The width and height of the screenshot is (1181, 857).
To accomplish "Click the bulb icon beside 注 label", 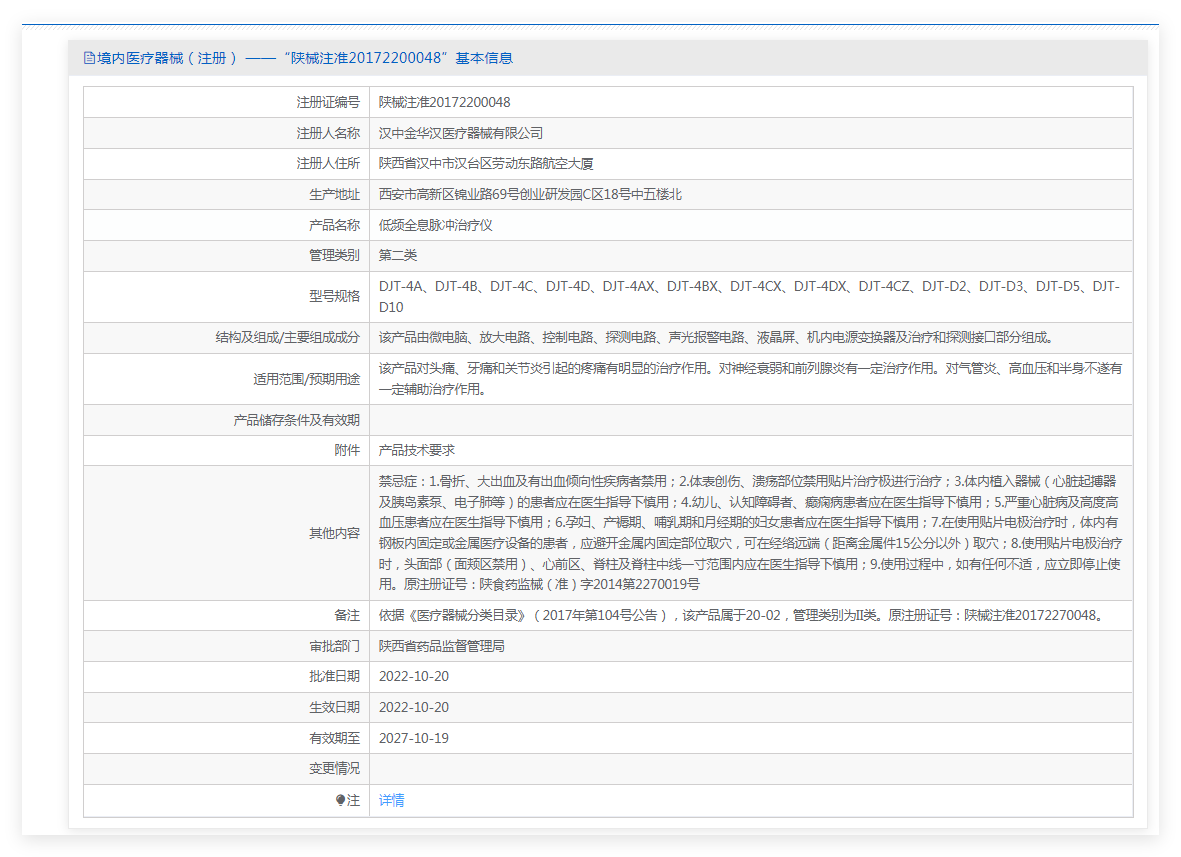I will (x=340, y=801).
